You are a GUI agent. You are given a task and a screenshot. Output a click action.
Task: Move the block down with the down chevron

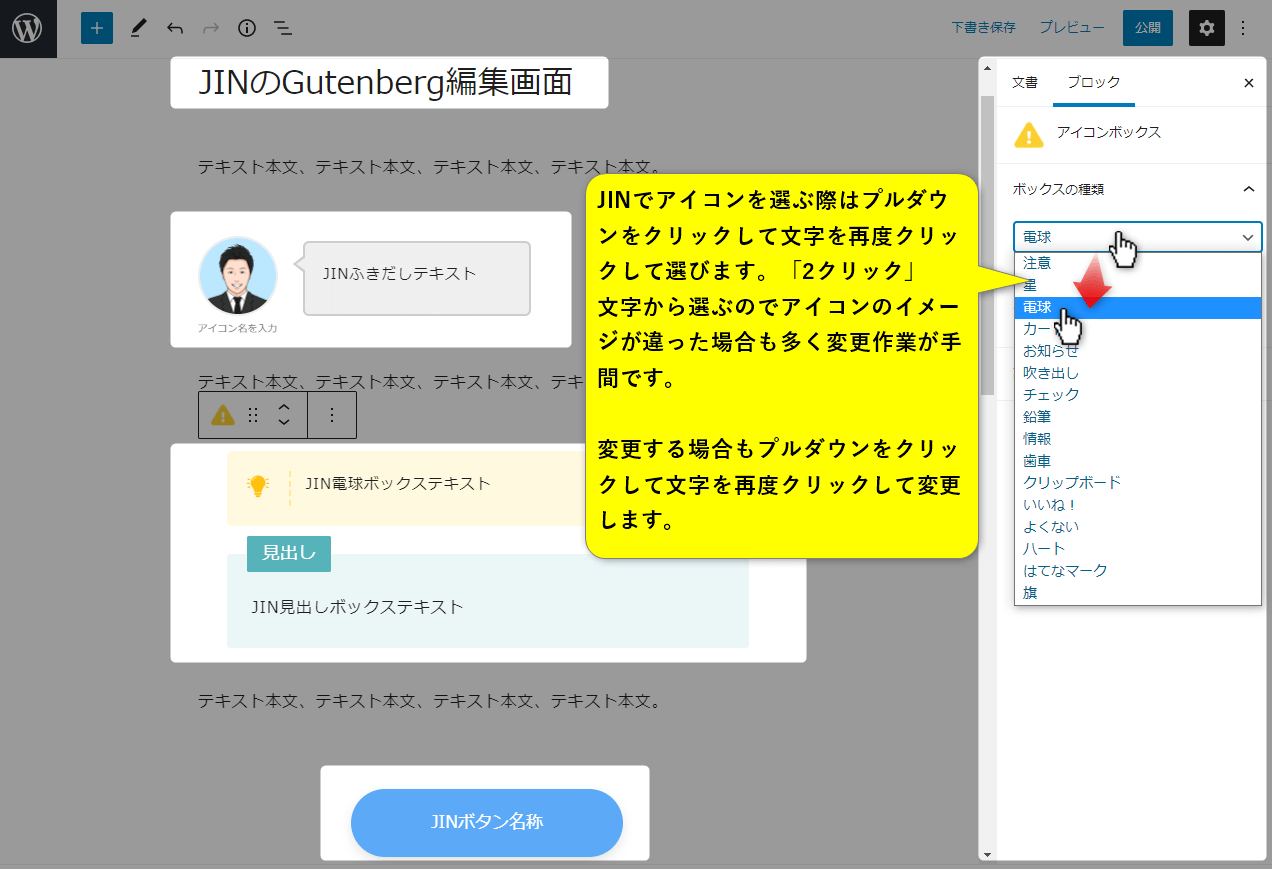coord(284,423)
